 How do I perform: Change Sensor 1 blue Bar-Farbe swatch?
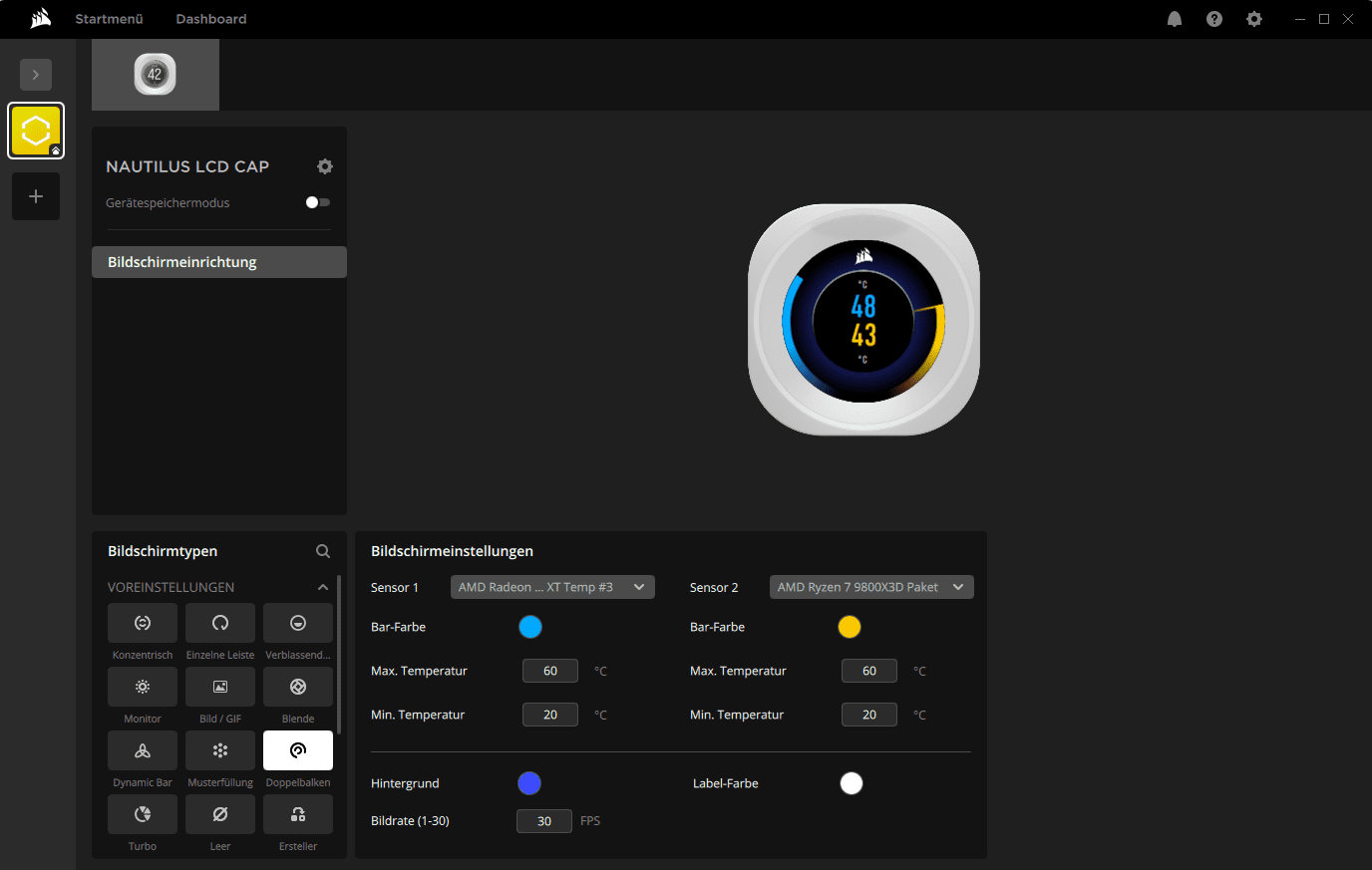click(x=530, y=627)
